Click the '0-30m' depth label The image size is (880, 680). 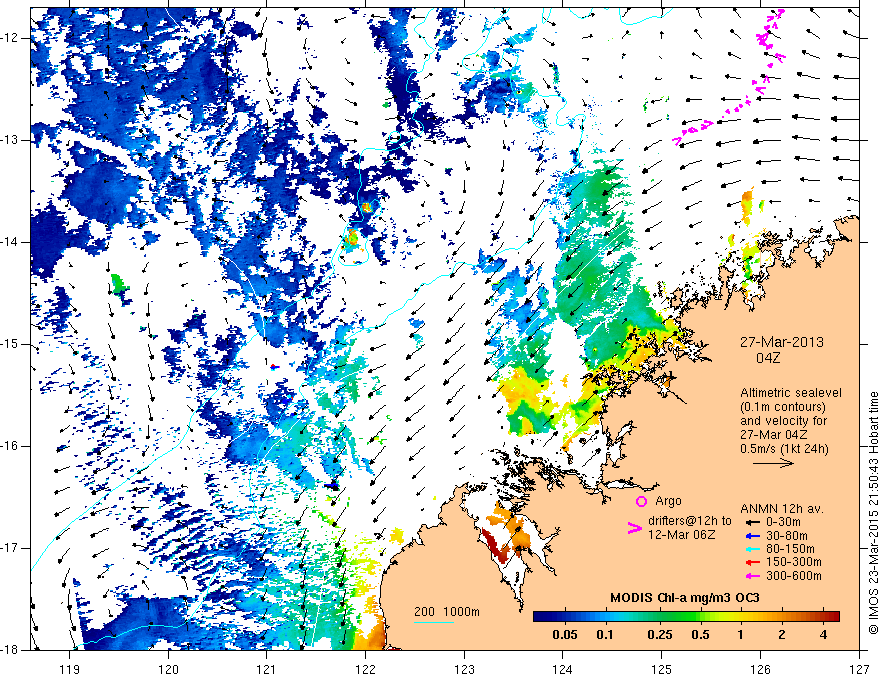(784, 522)
